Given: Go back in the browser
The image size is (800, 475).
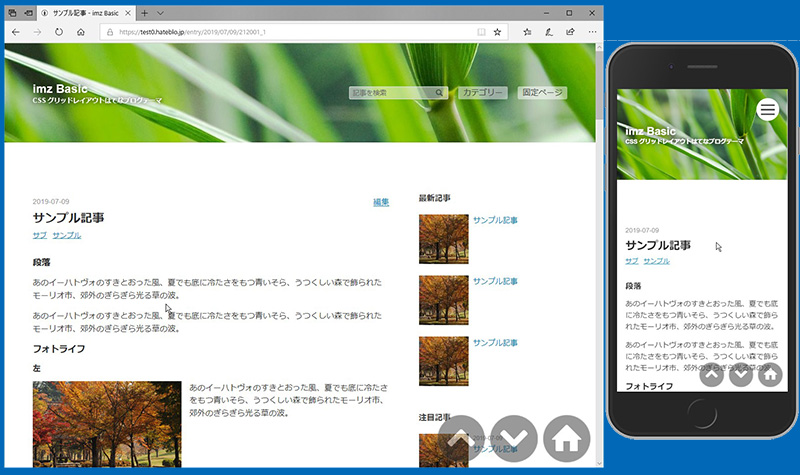Looking at the screenshot, I should (16, 32).
